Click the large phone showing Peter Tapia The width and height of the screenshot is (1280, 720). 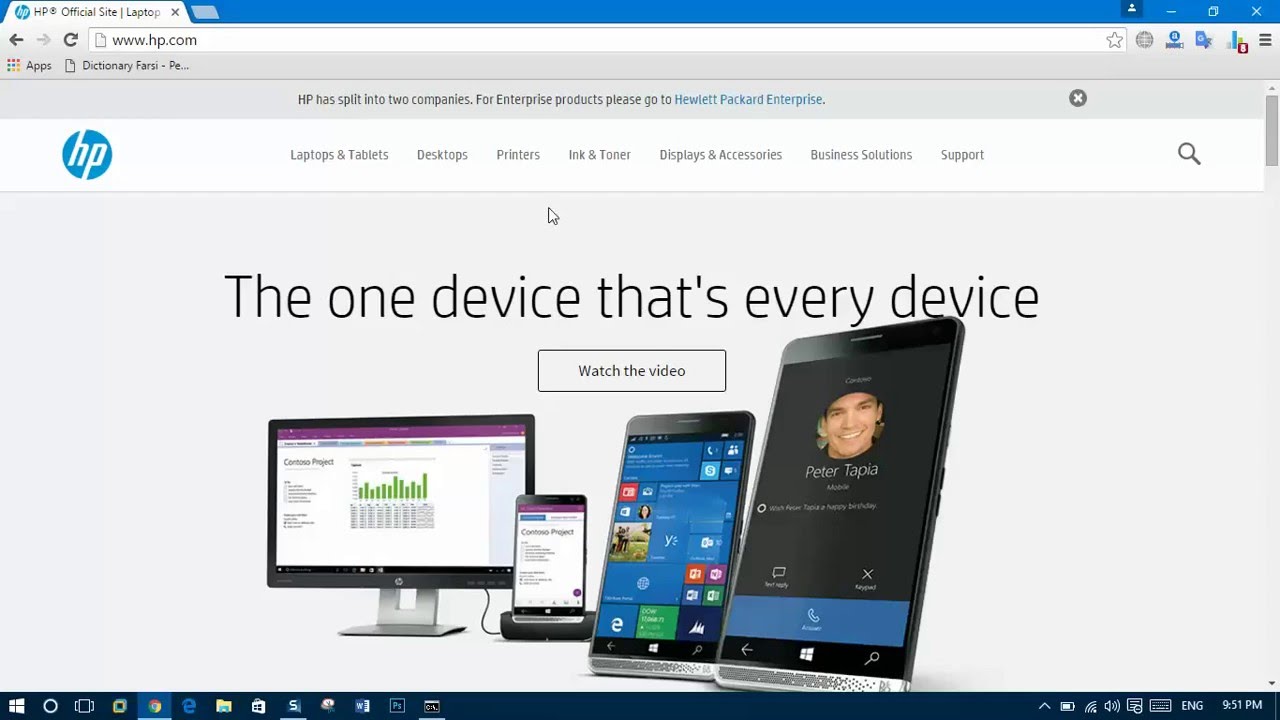[840, 505]
